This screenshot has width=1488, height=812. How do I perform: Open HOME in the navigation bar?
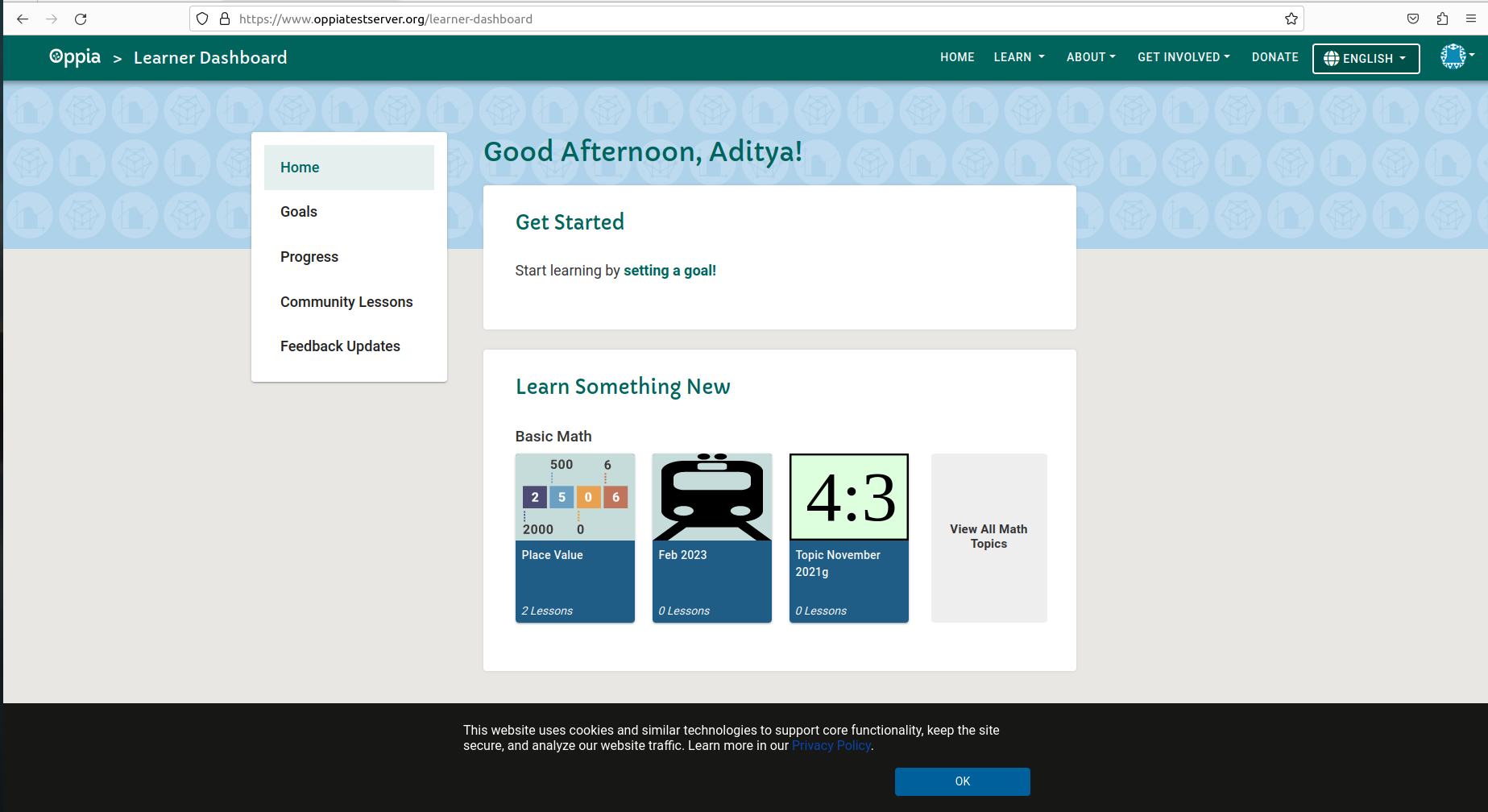click(956, 57)
